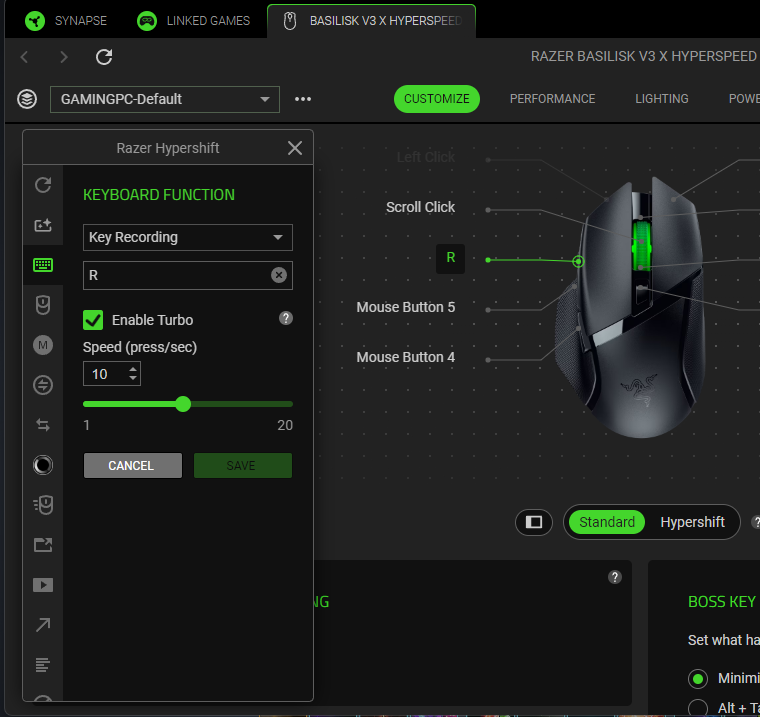760x717 pixels.
Task: Select the Multimedia play icon in sidebar
Action: (x=43, y=585)
